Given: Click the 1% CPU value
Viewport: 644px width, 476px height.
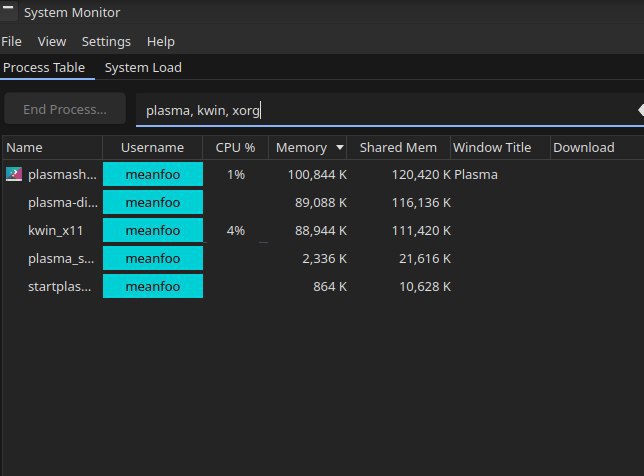Looking at the screenshot, I should (236, 175).
